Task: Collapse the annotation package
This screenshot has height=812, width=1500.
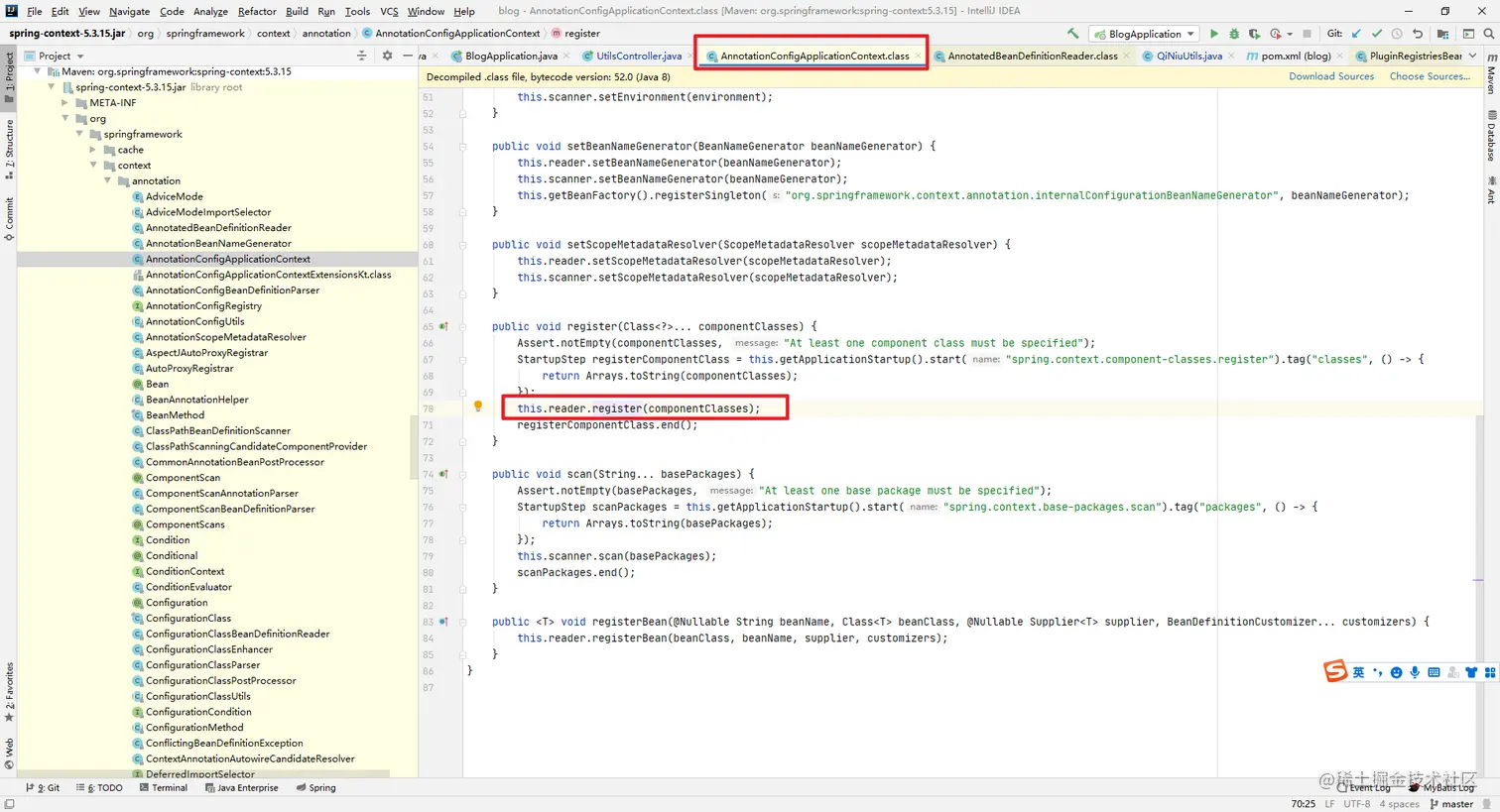Action: tap(107, 180)
